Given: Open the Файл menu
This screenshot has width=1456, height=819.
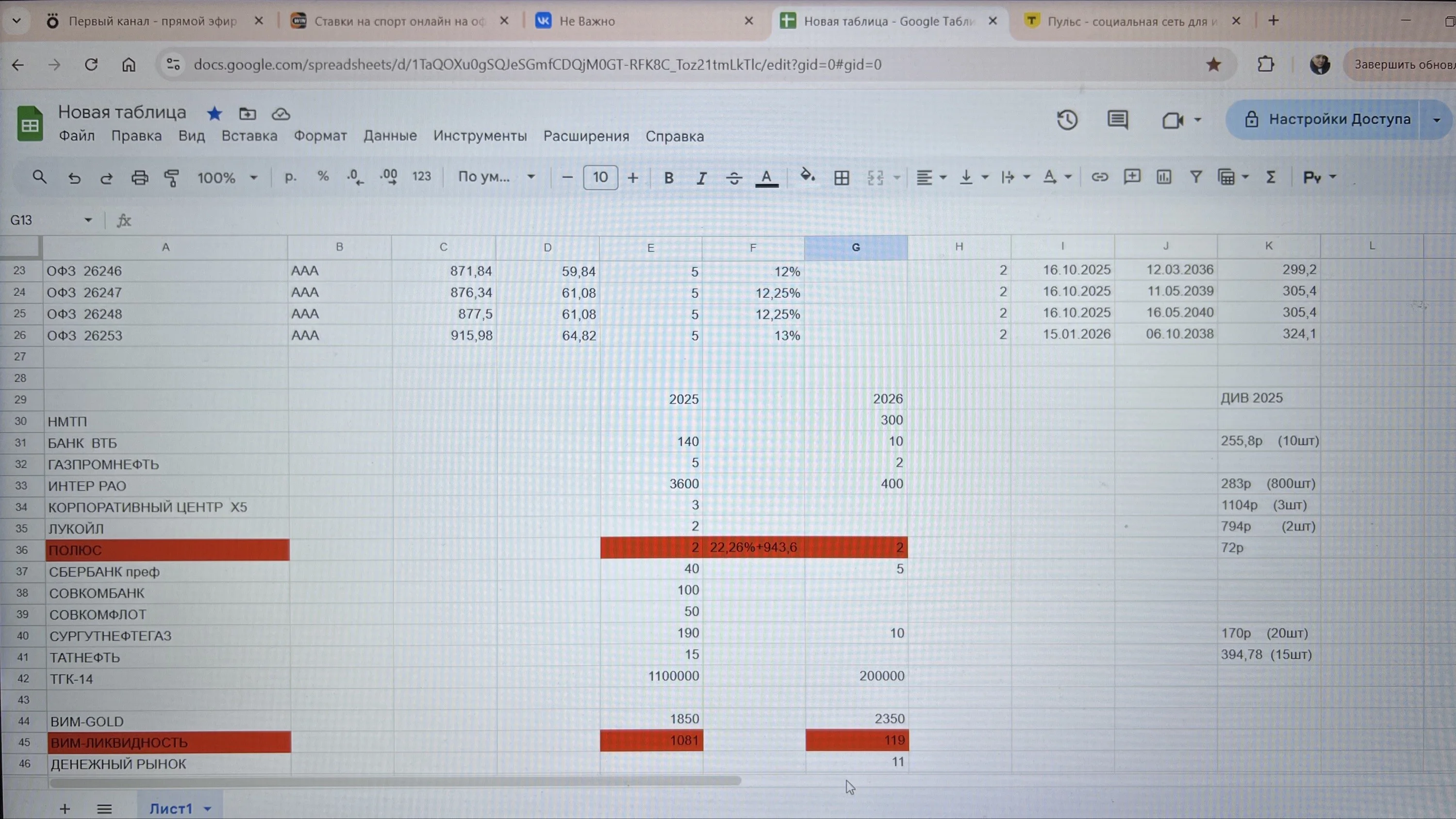Looking at the screenshot, I should [x=77, y=136].
